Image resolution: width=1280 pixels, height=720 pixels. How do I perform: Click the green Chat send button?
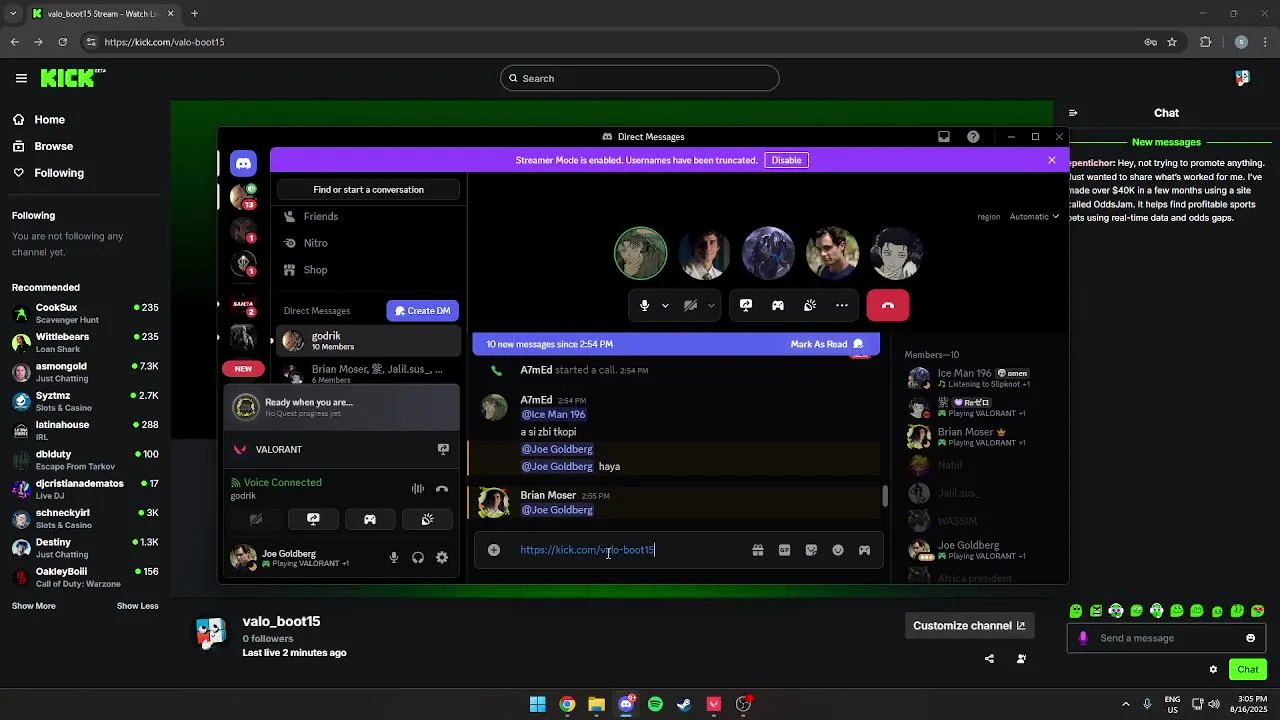click(x=1248, y=669)
